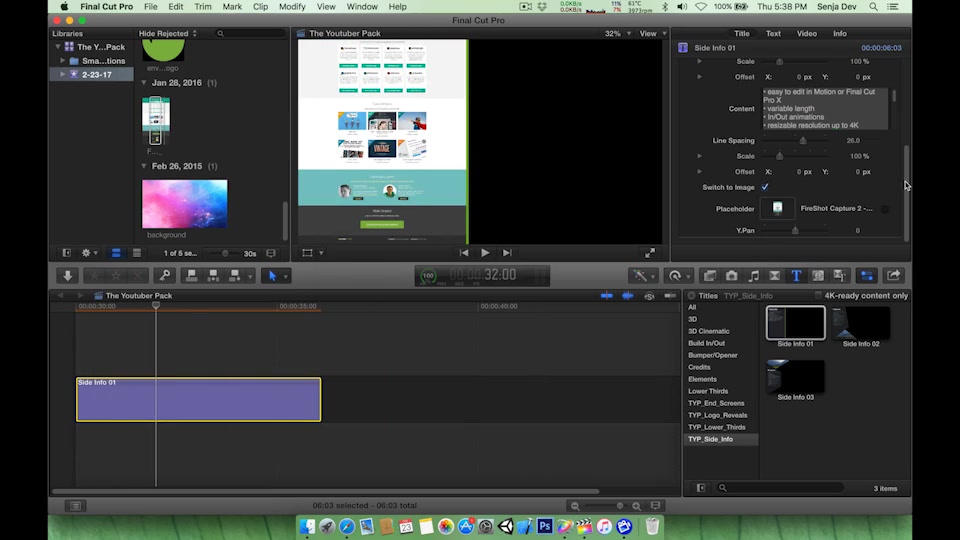Open the viewer 32% zoom dropdown
Viewport: 960px width, 540px height.
618,34
